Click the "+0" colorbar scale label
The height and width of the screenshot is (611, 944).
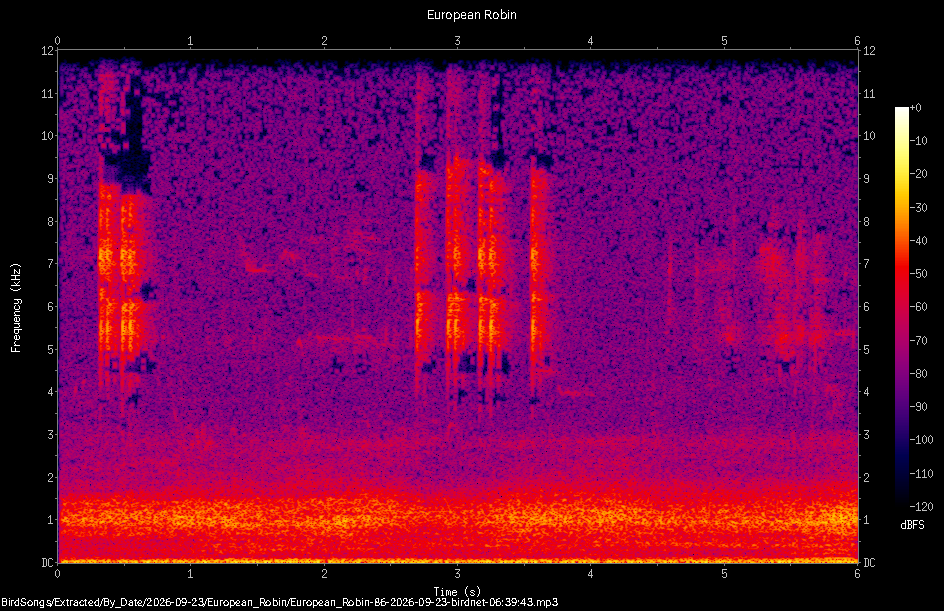click(915, 108)
